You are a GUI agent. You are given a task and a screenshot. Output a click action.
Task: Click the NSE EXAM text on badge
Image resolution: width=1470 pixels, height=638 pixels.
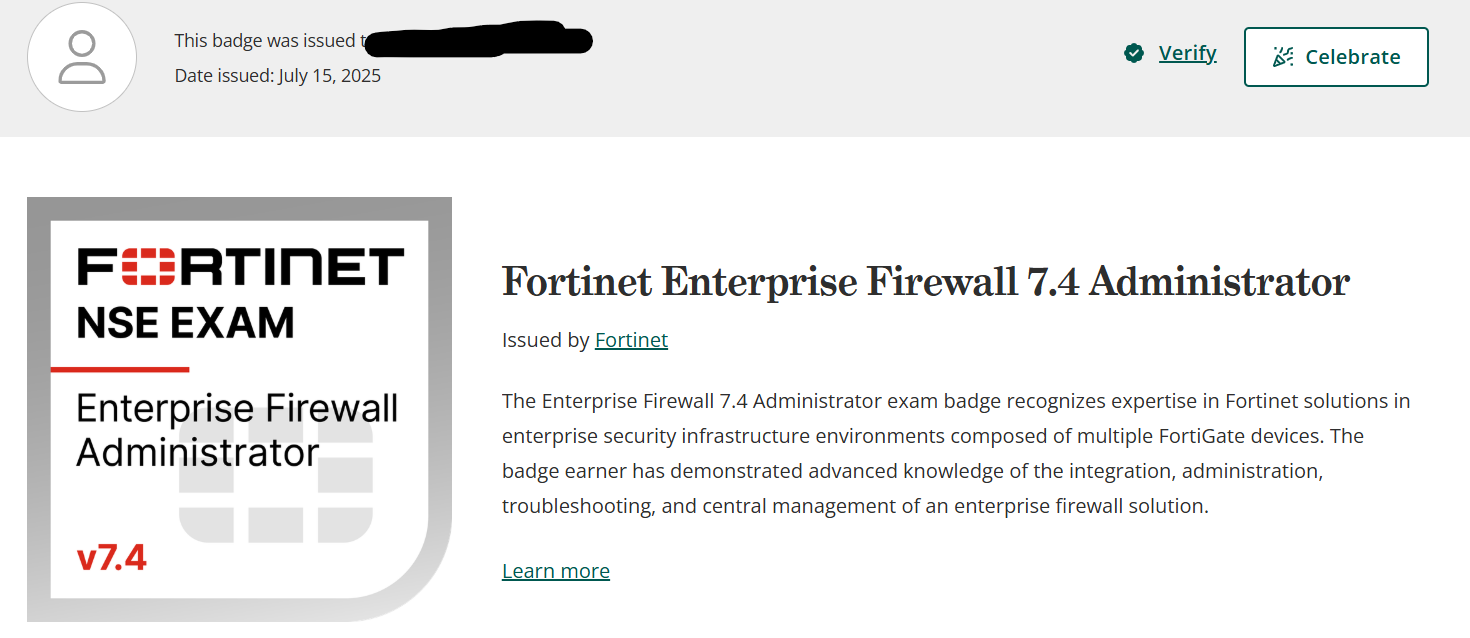click(186, 322)
